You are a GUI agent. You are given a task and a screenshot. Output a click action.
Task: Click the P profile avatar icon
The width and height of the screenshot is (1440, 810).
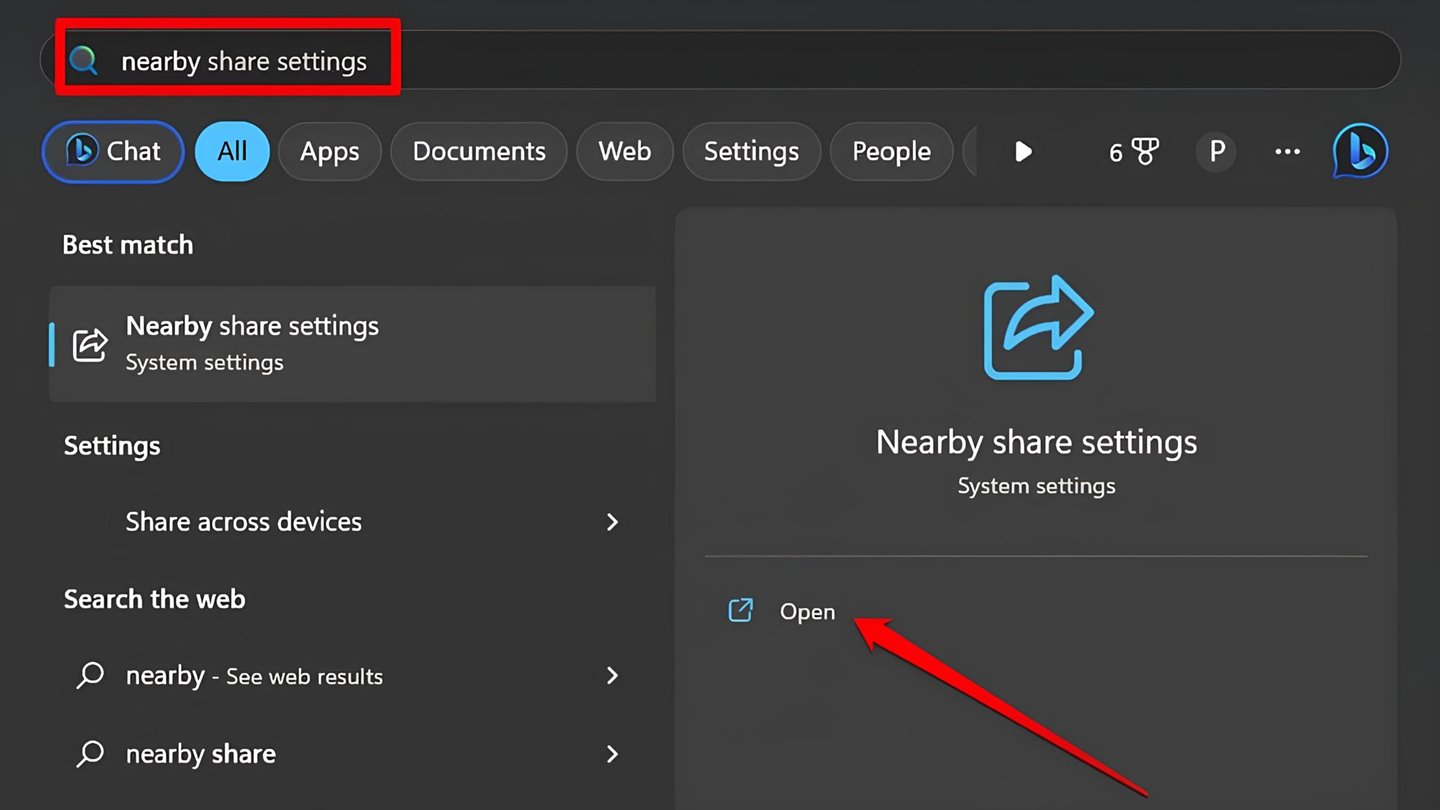[1216, 152]
